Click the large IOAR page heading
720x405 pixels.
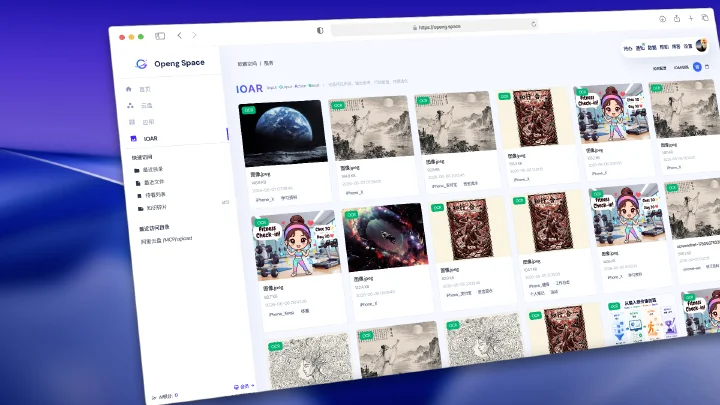click(249, 89)
